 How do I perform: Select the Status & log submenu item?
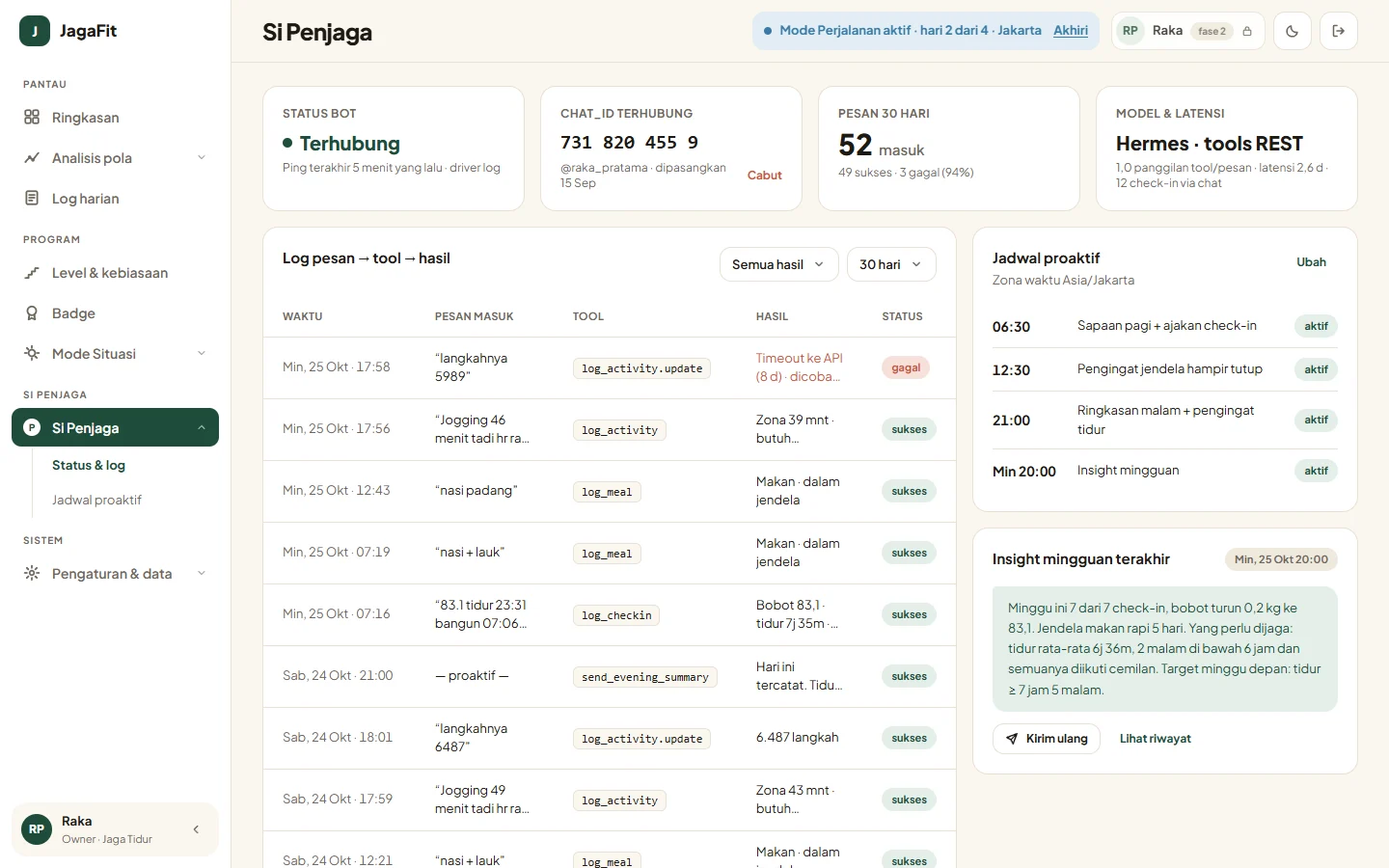[x=89, y=465]
